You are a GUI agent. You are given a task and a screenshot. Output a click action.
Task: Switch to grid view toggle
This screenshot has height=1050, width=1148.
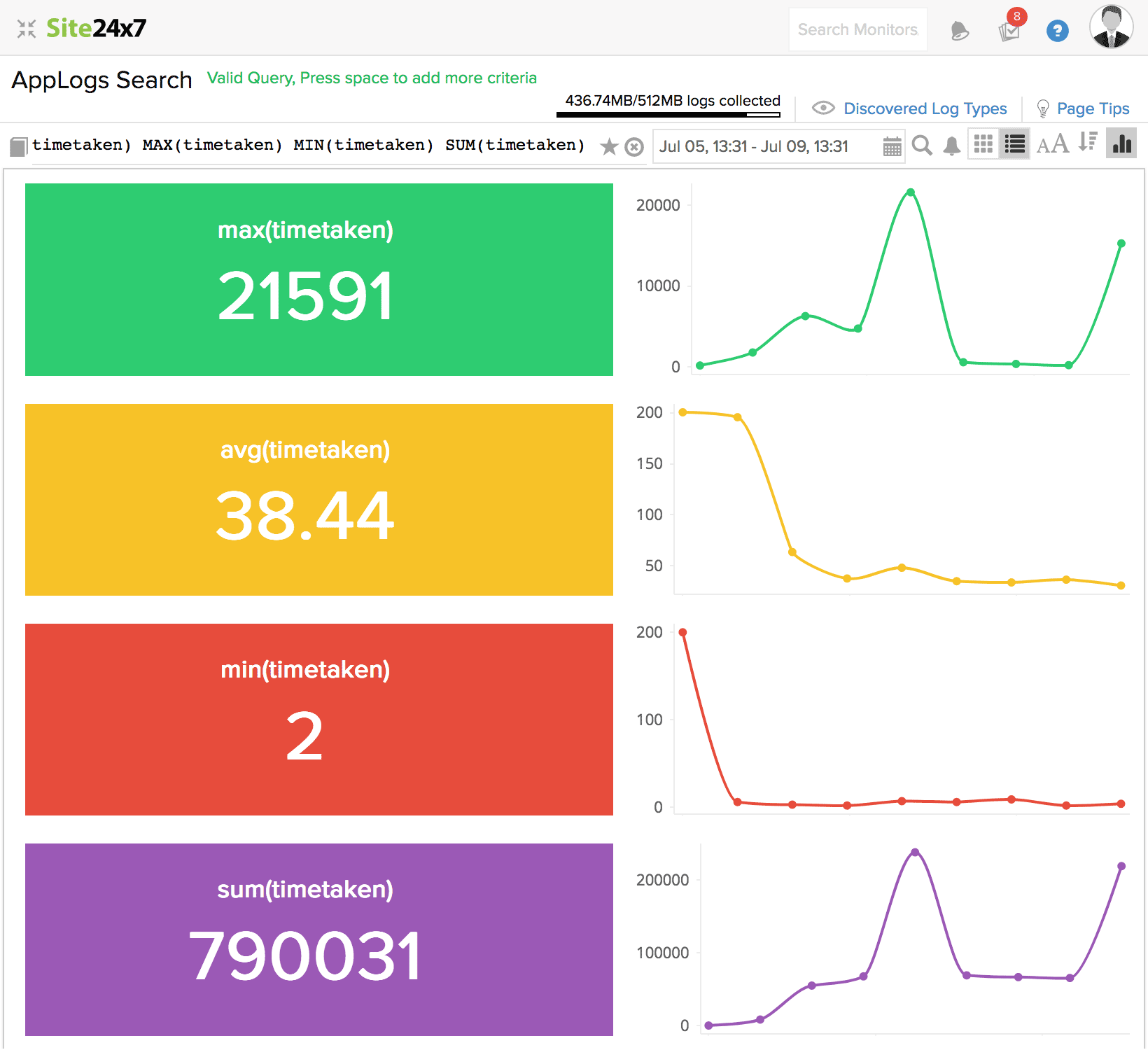coord(983,144)
